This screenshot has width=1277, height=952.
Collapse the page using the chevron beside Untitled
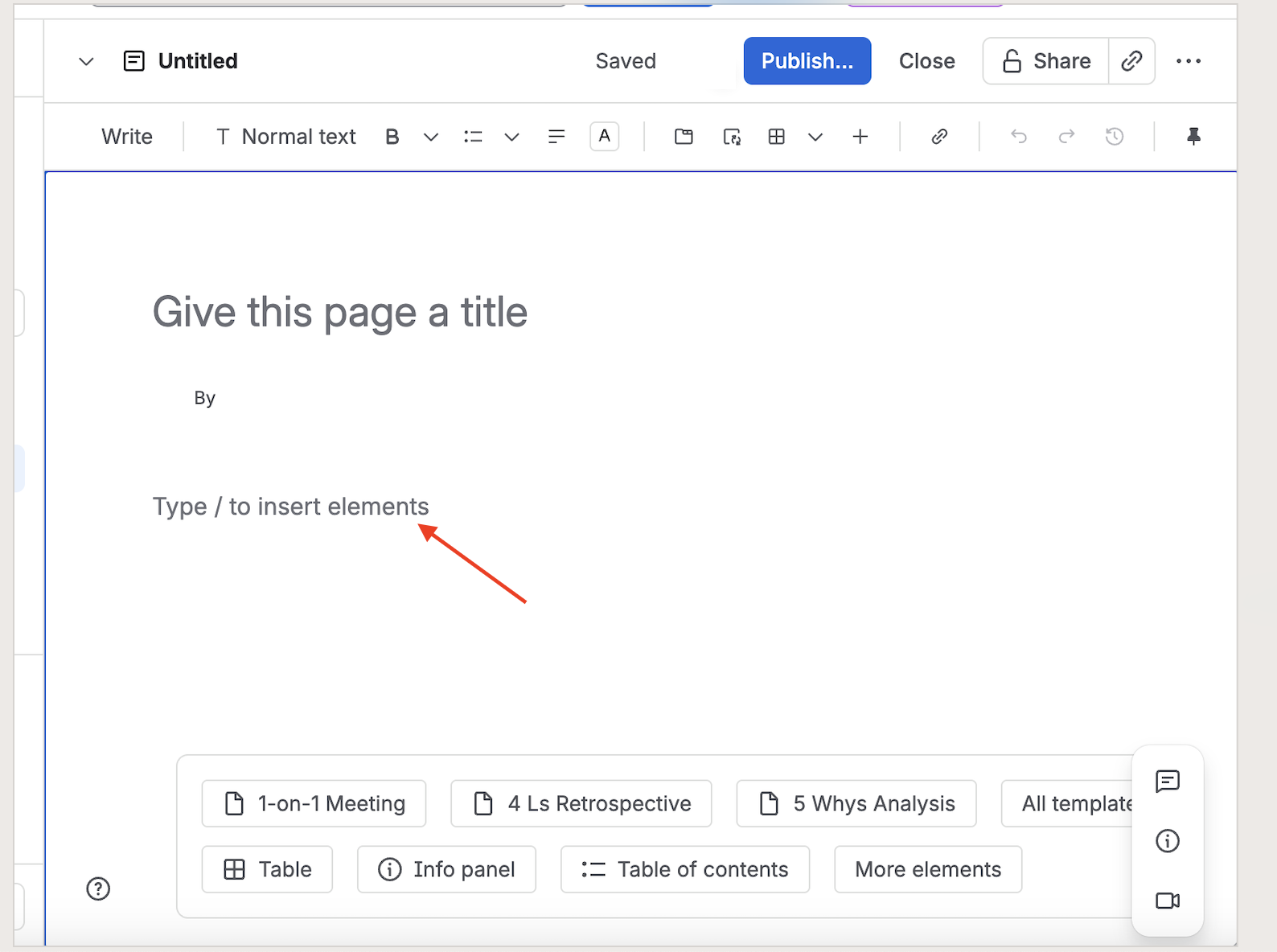87,61
